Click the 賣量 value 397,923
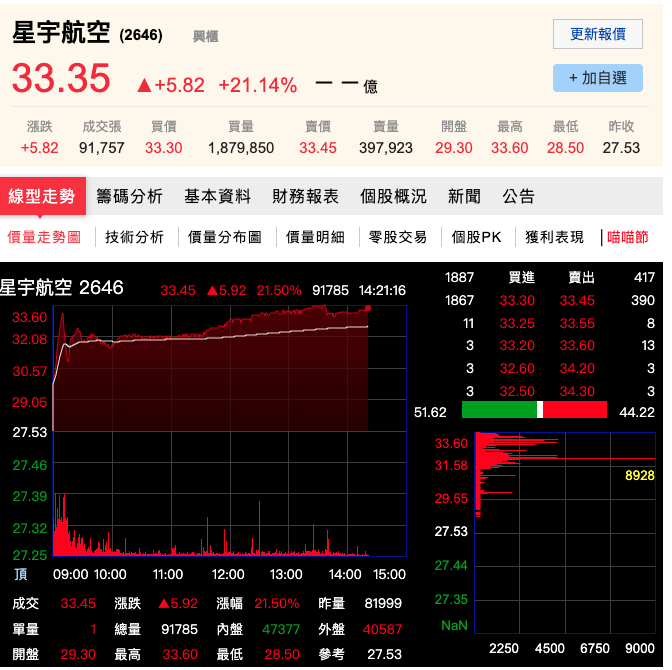 [386, 148]
